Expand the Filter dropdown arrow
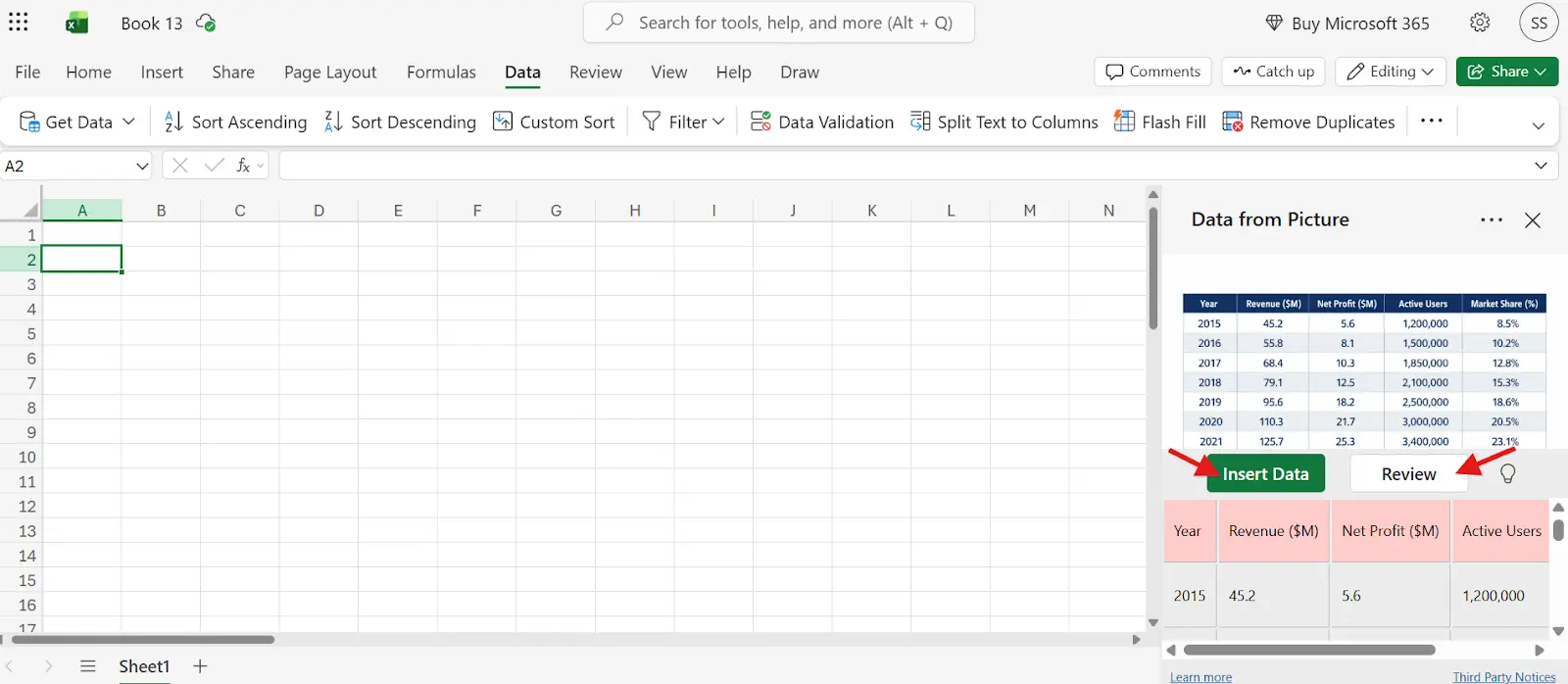 click(718, 122)
